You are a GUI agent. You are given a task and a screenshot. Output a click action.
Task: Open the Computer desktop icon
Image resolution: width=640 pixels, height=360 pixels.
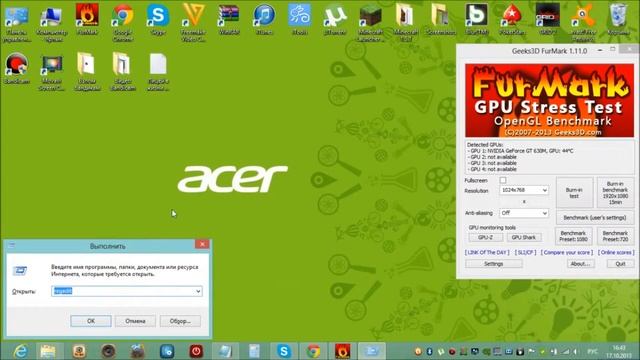(x=52, y=22)
